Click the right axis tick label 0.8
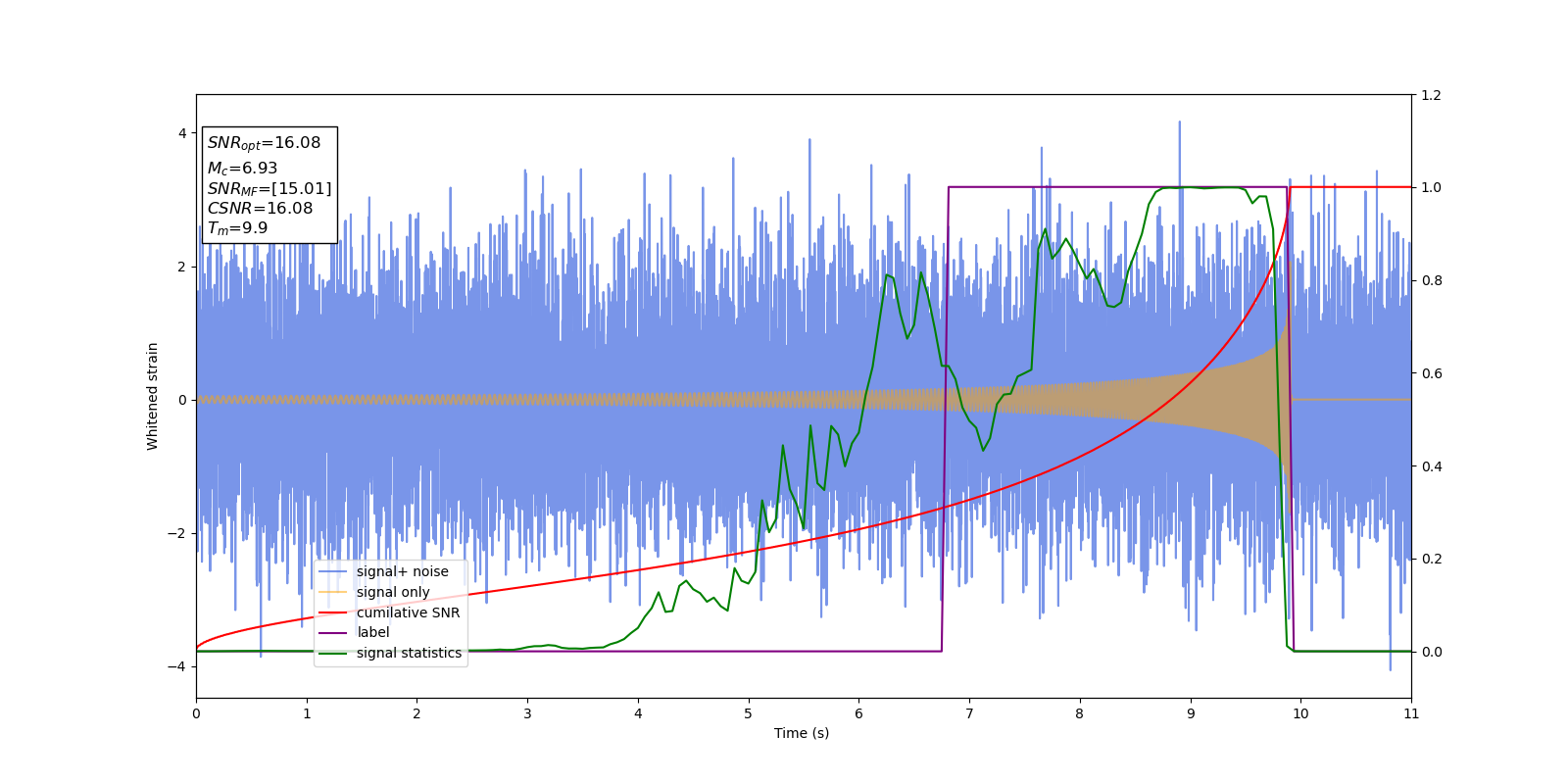The width and height of the screenshot is (1568, 784). [1431, 280]
